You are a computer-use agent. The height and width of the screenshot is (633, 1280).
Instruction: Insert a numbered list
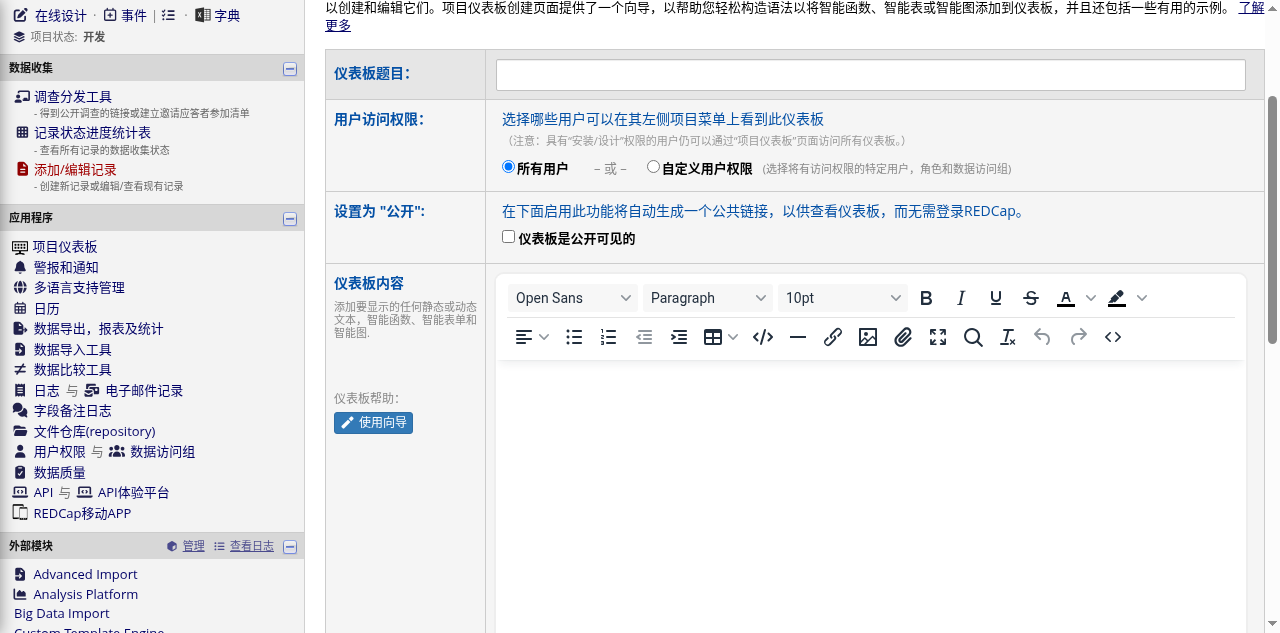pos(608,337)
